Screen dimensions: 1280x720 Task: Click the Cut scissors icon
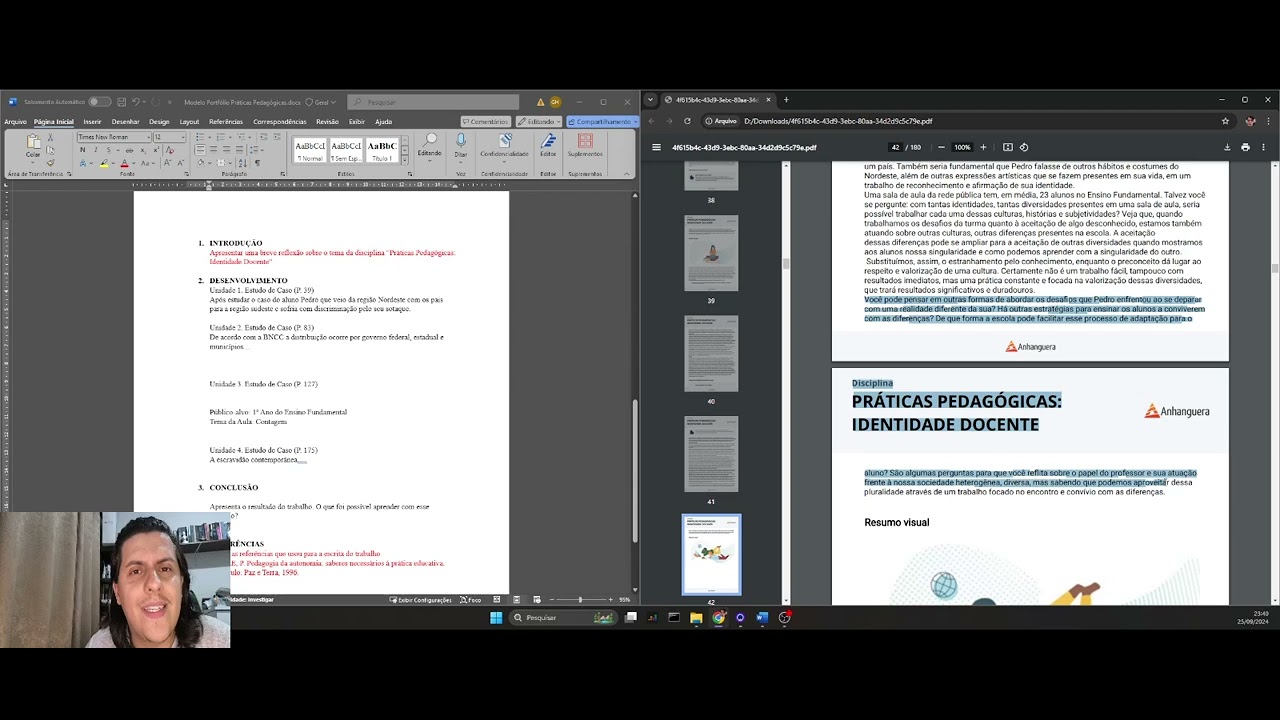tap(50, 137)
